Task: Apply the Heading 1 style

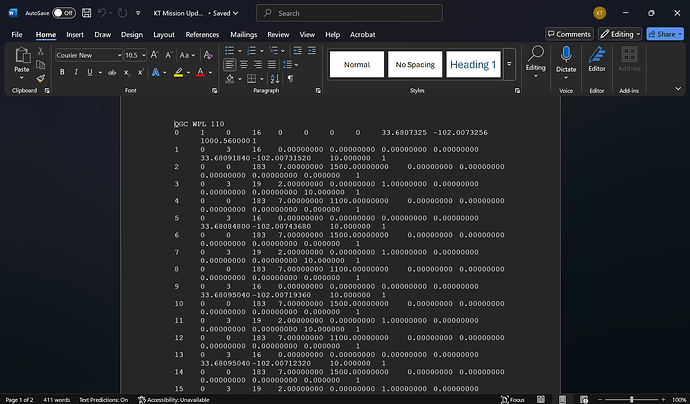Action: tap(473, 64)
